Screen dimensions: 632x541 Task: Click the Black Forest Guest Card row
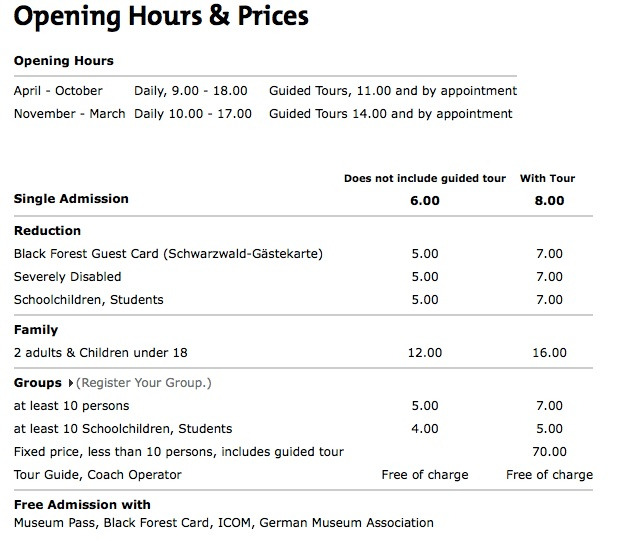(x=303, y=254)
